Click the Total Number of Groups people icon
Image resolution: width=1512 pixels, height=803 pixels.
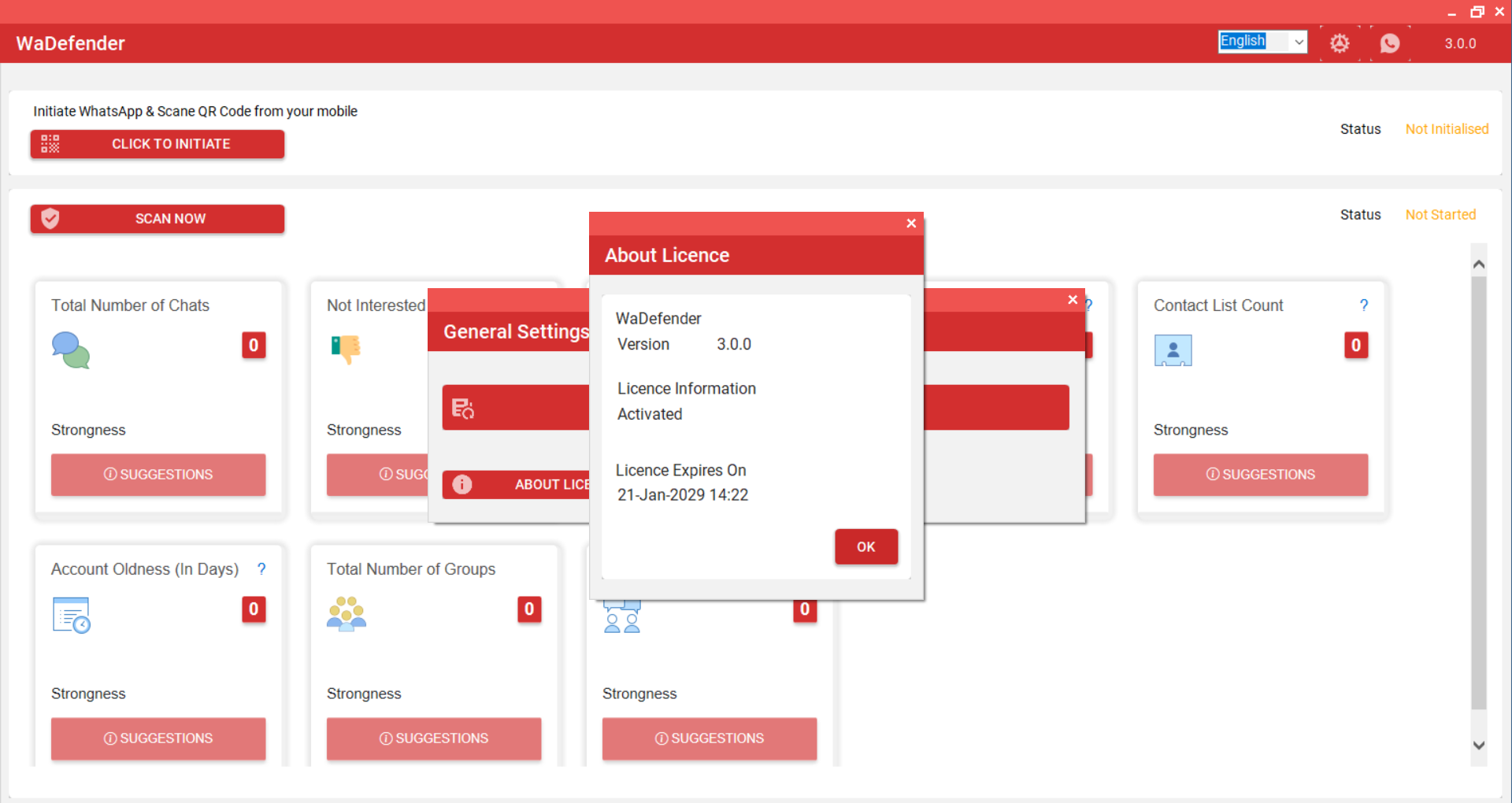[x=346, y=614]
